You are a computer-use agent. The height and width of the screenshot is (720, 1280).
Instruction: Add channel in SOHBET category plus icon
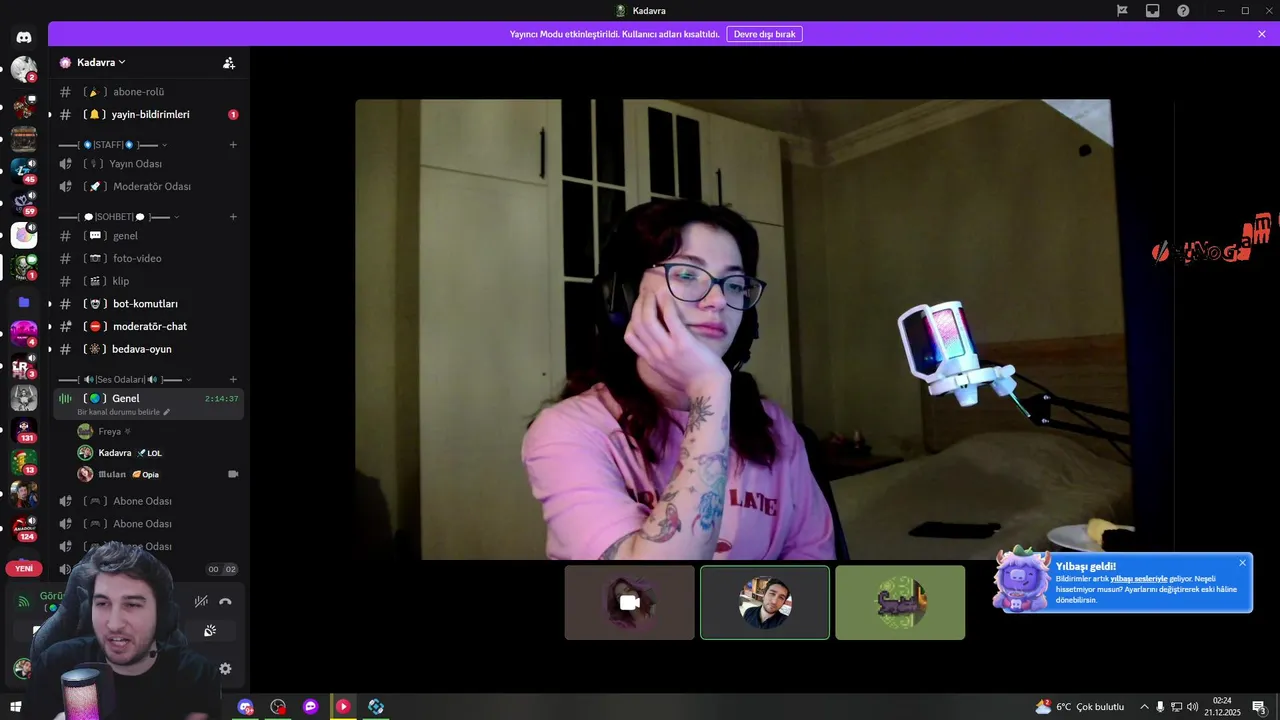point(233,217)
